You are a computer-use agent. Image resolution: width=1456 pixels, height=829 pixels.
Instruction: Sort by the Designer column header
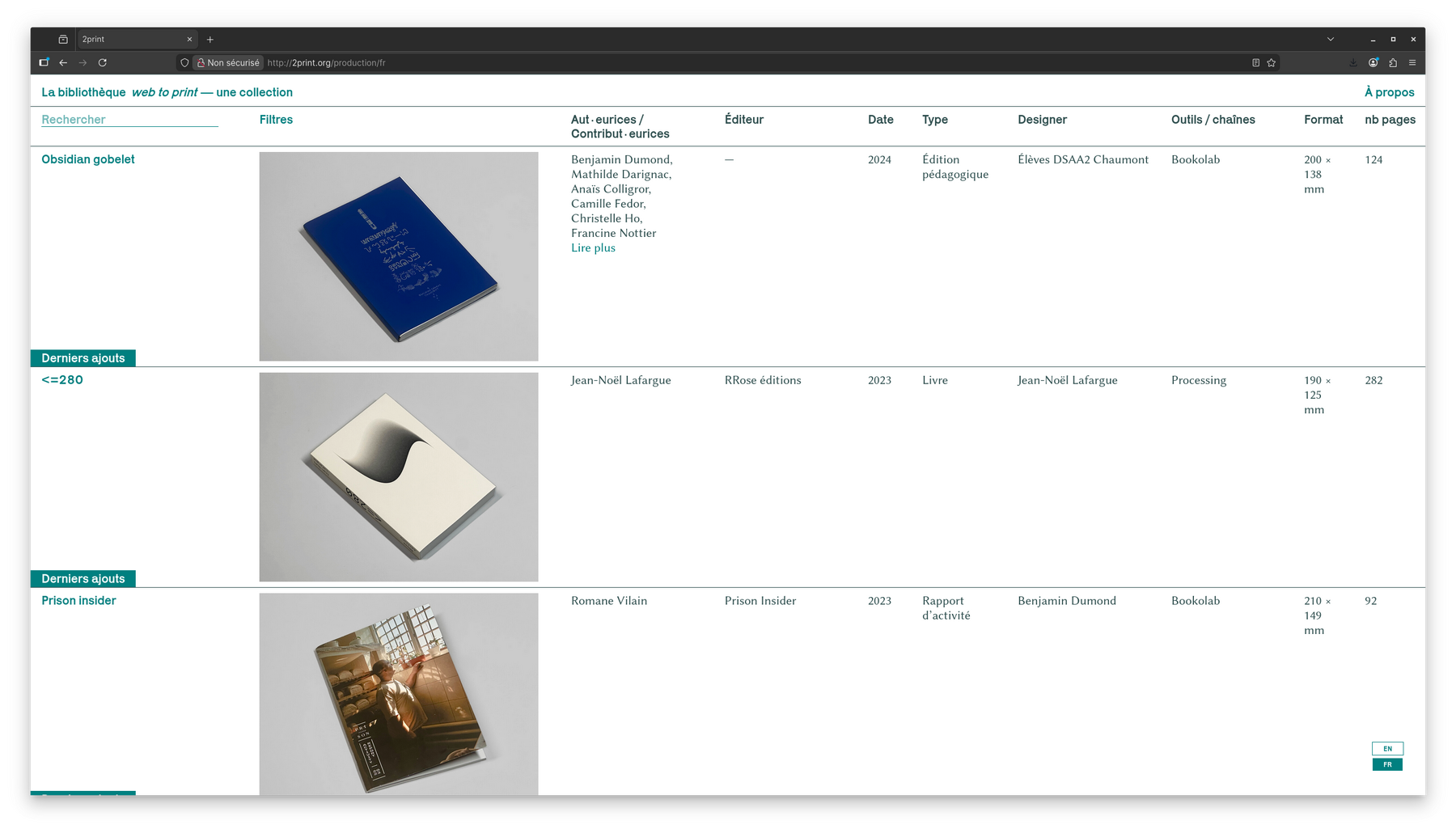[x=1042, y=120]
